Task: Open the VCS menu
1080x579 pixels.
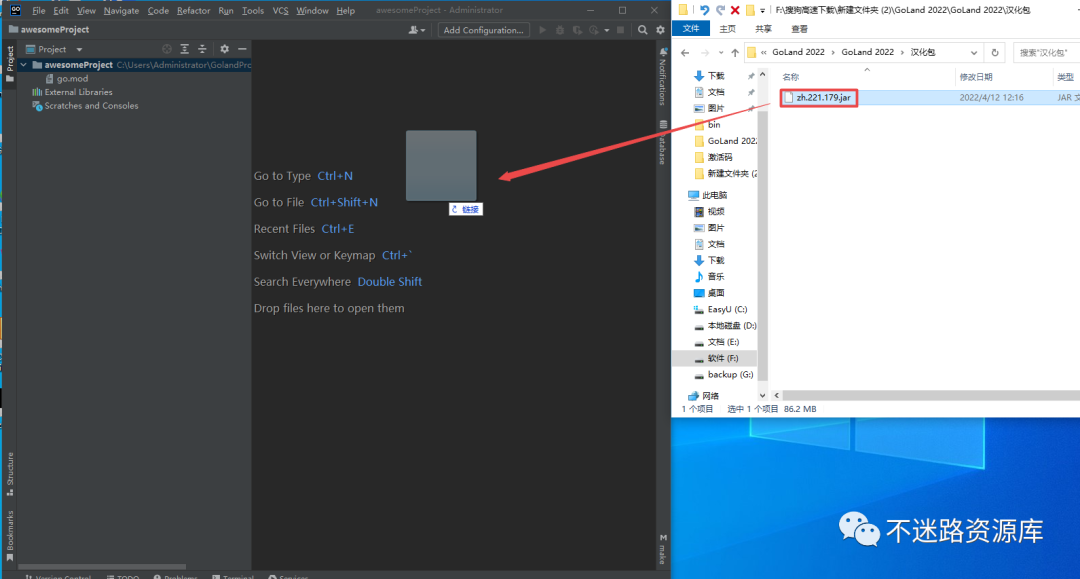Action: pos(280,10)
